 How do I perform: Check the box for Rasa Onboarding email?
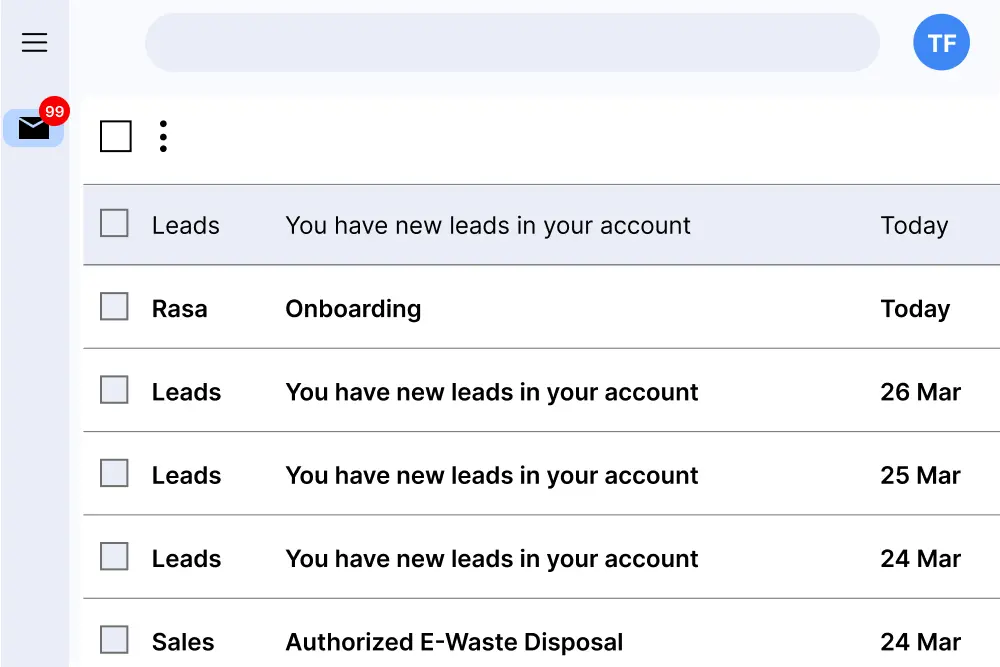click(x=115, y=307)
